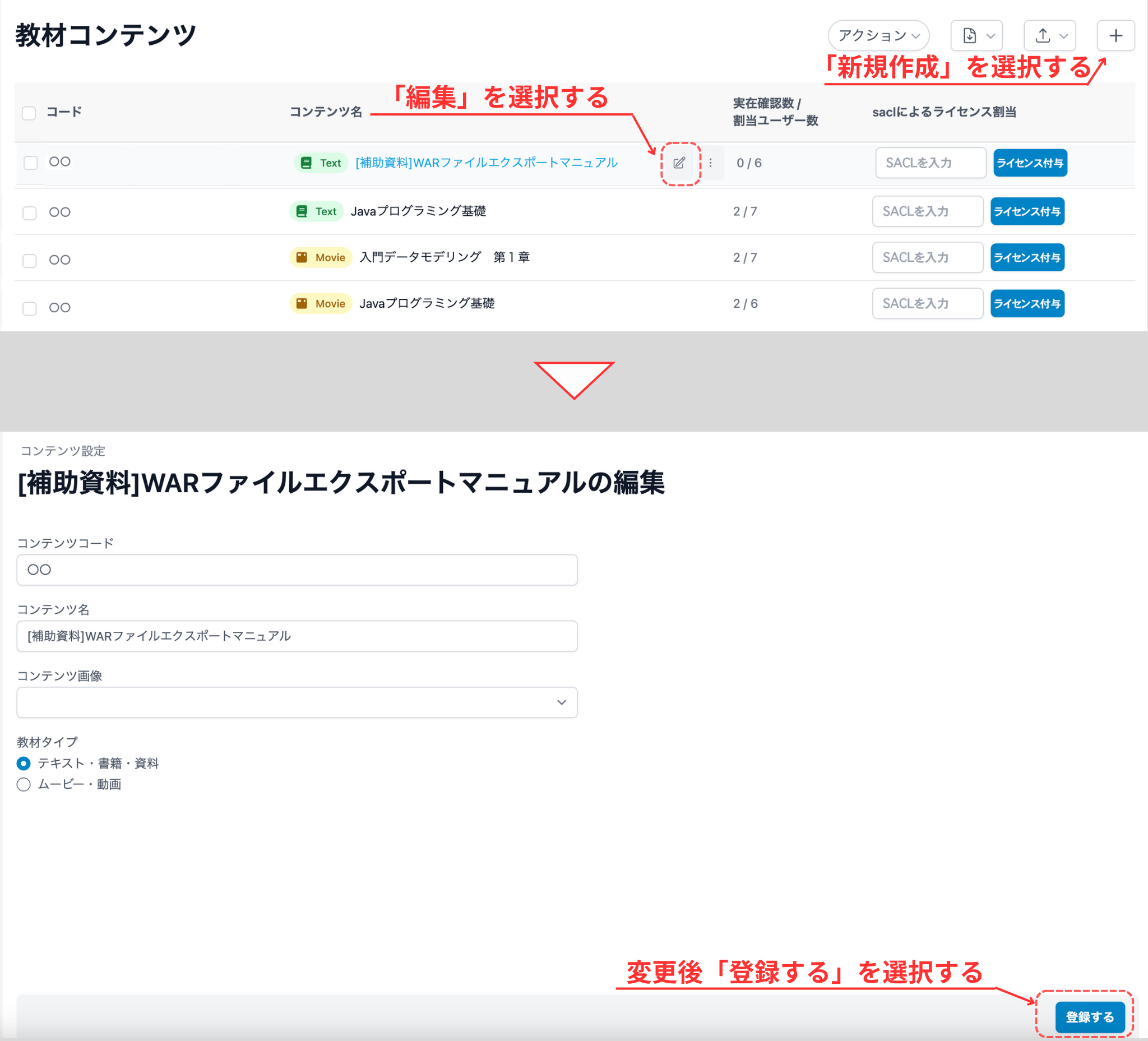Click the file import icon in the toolbar
This screenshot has width=1148, height=1041.
click(970, 35)
